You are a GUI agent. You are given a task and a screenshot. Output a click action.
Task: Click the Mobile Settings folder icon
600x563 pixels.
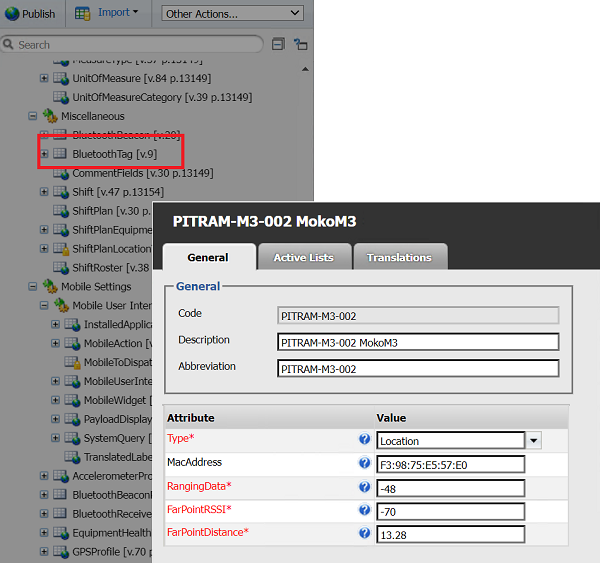click(x=50, y=286)
